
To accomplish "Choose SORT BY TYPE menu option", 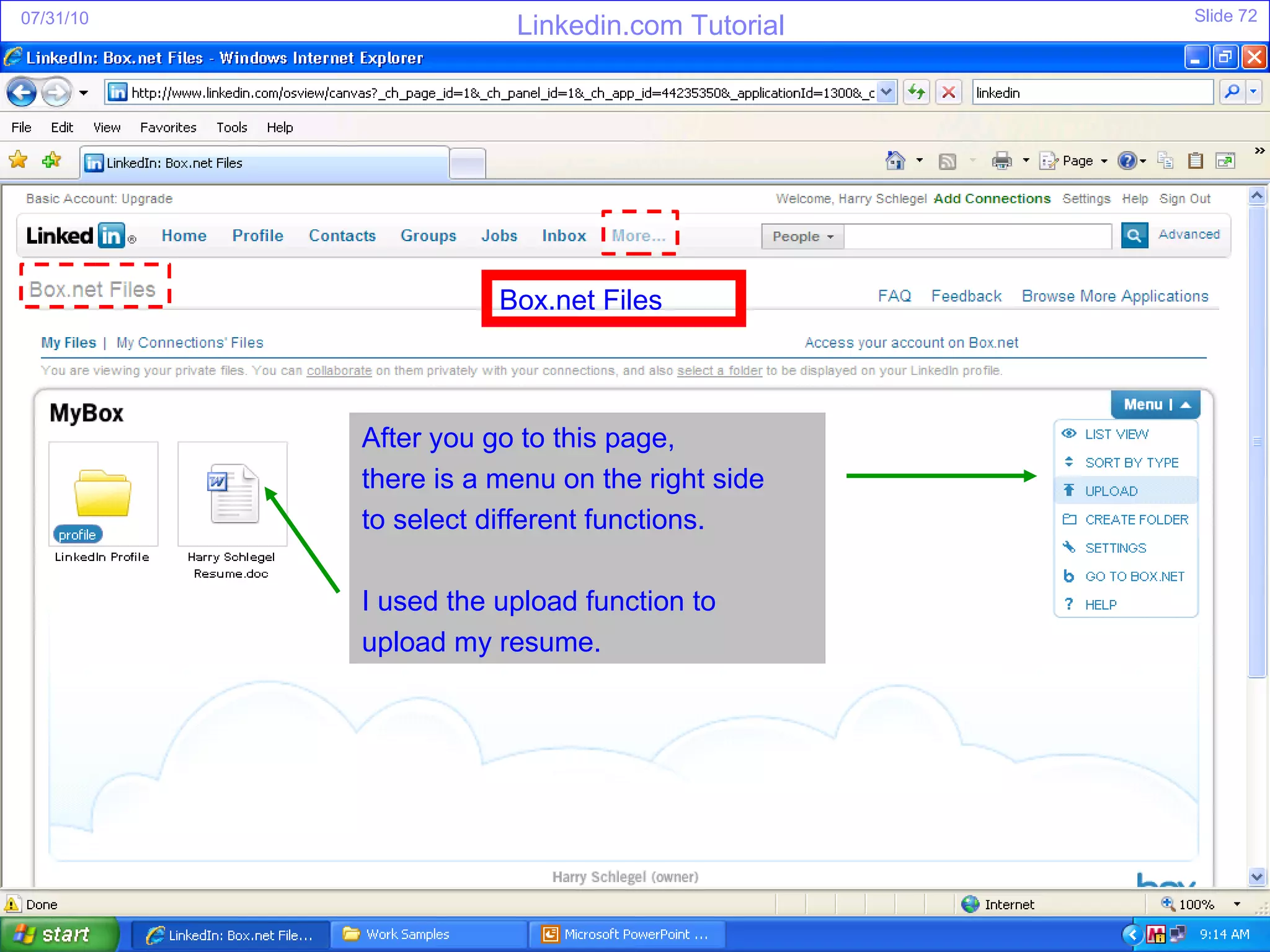I will (1126, 463).
